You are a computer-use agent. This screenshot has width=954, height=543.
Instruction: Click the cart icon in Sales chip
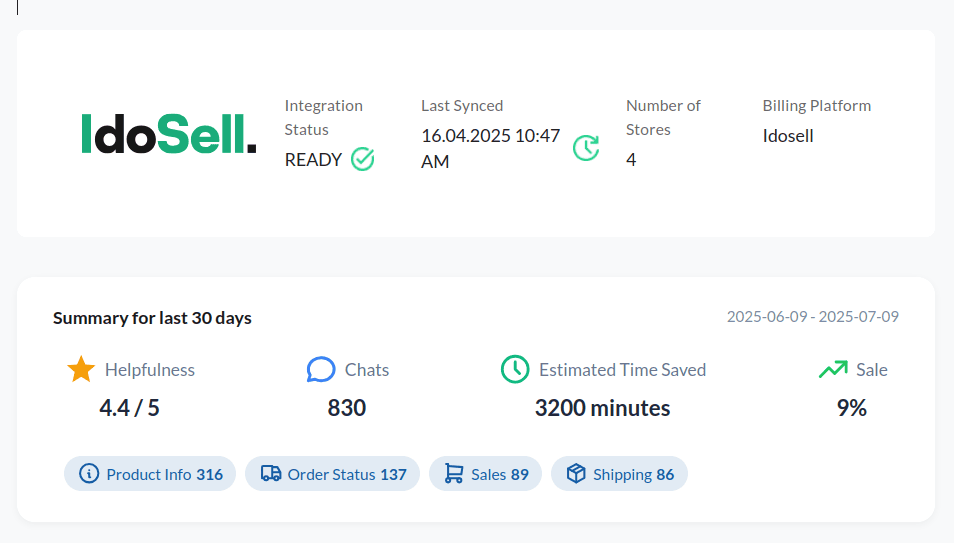coord(454,474)
